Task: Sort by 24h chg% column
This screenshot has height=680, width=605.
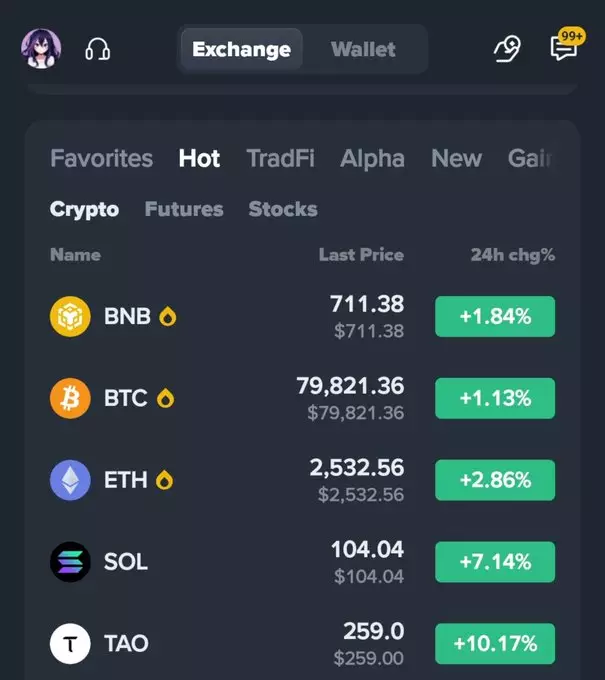Action: [513, 255]
